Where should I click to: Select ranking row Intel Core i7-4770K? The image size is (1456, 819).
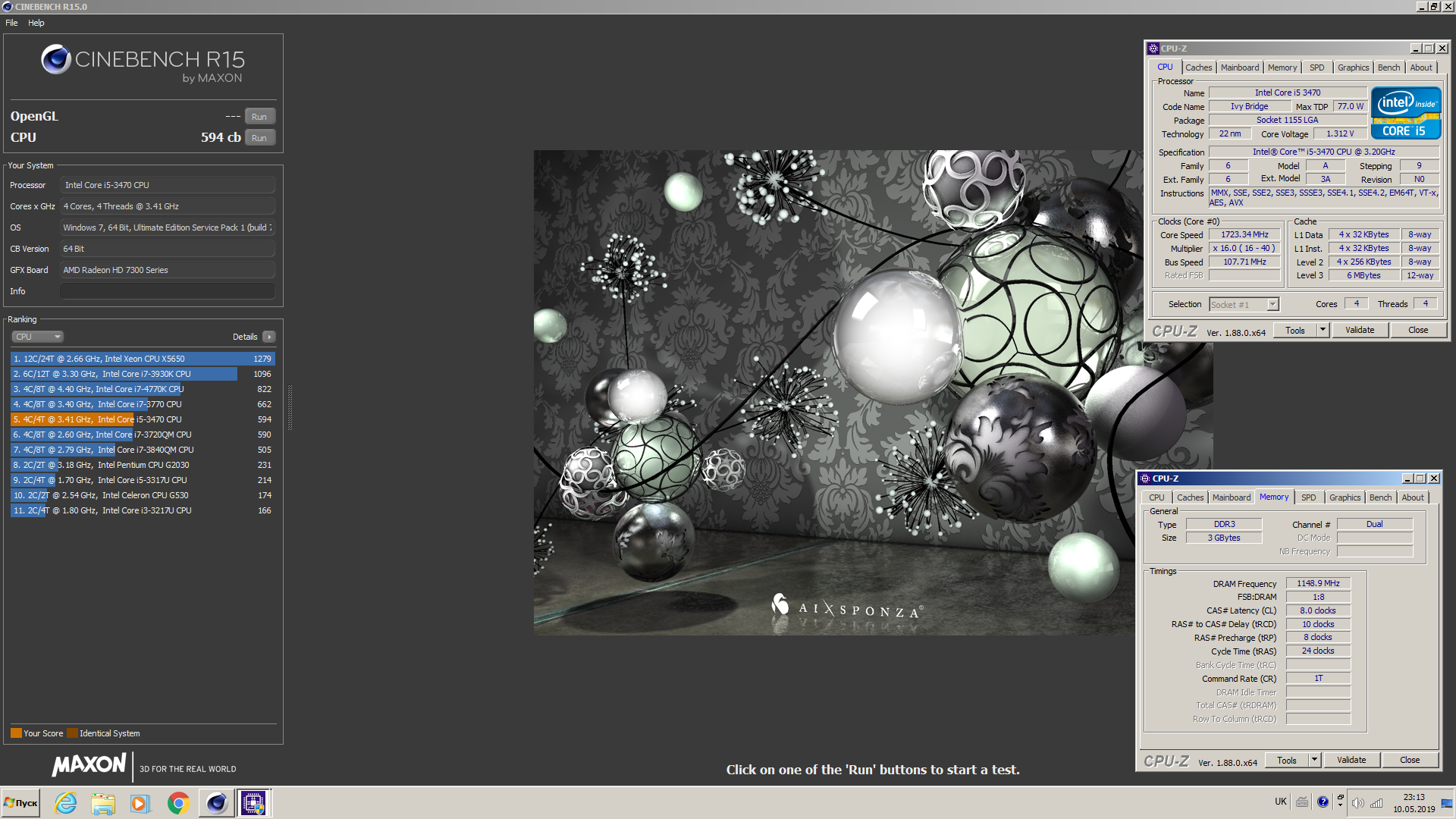click(143, 389)
